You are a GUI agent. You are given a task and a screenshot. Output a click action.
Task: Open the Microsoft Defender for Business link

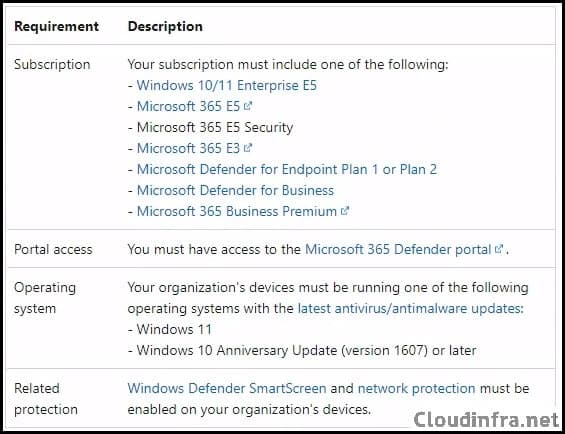click(235, 190)
